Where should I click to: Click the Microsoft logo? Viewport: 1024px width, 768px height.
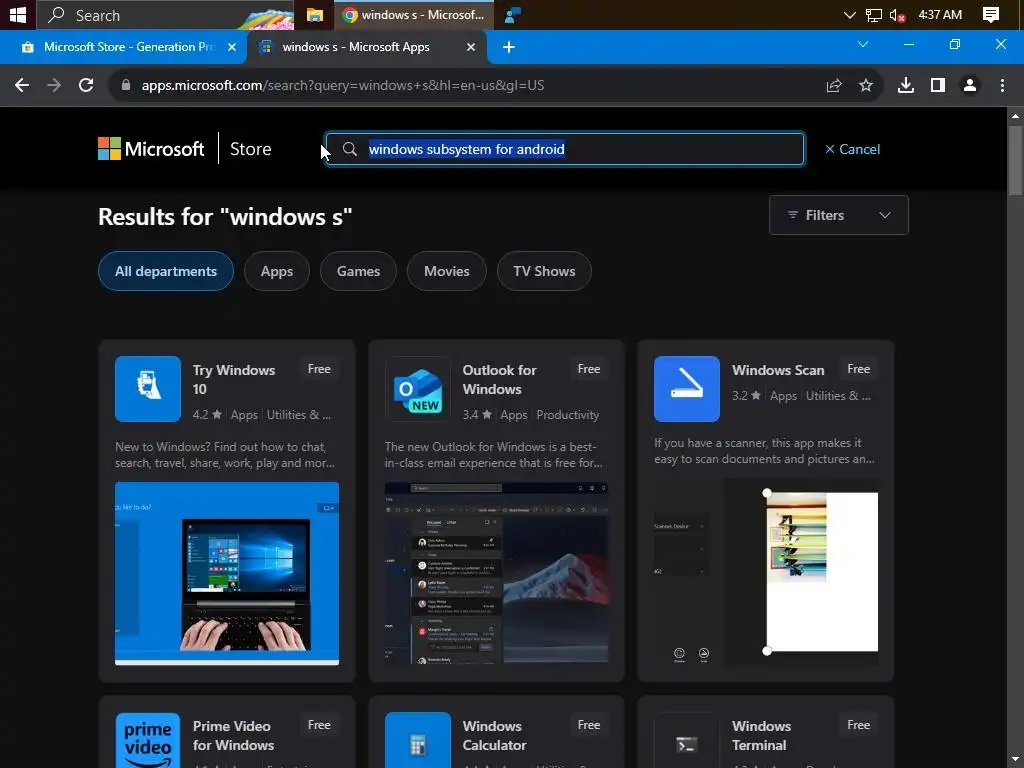pos(151,149)
